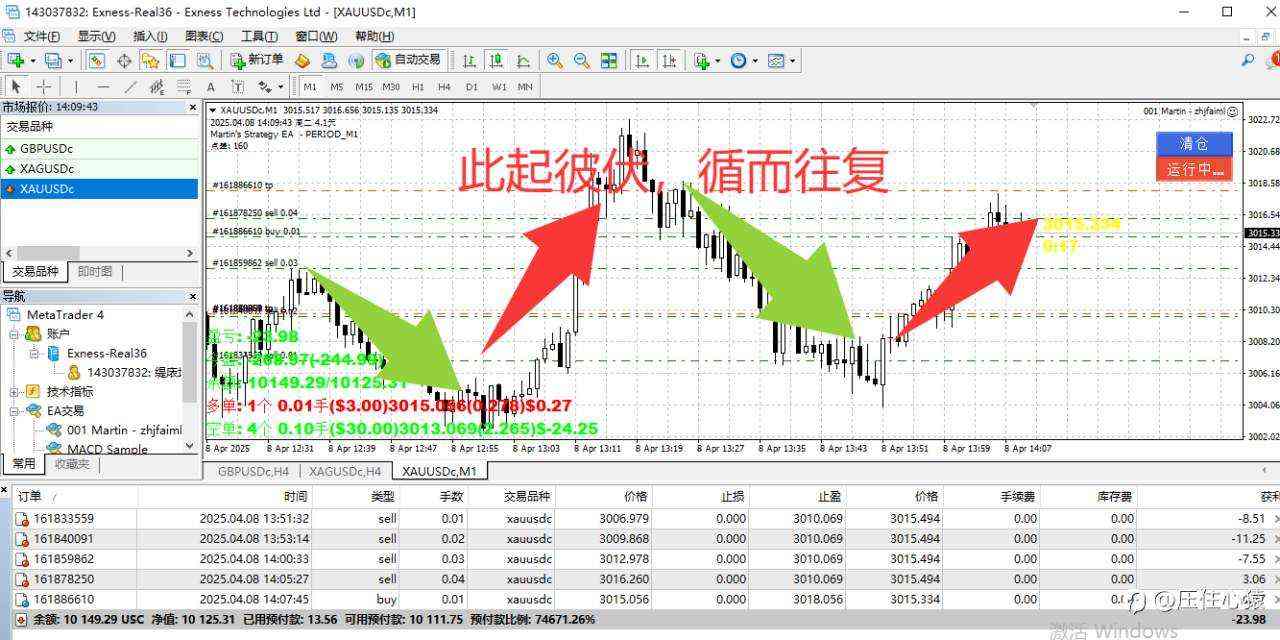Viewport: 1280px width, 640px height.
Task: Click the search magnifier in top right
Action: pyautogui.click(x=1248, y=60)
